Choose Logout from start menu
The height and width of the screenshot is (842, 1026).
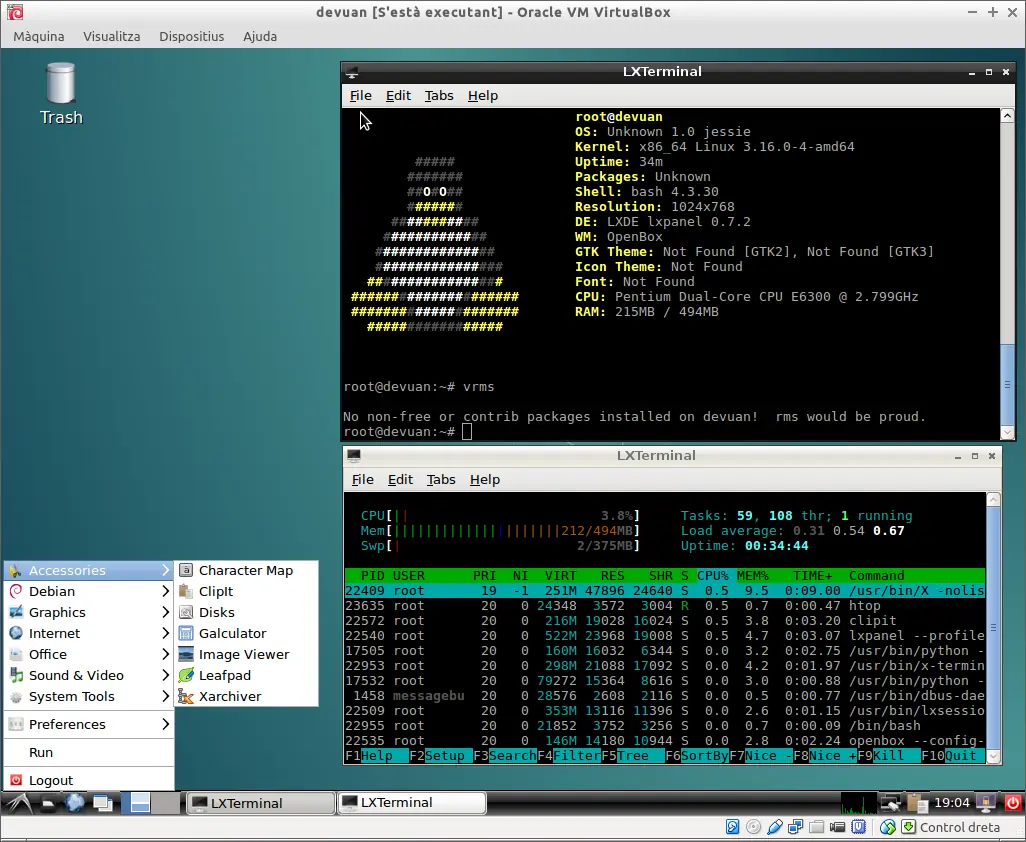89,781
